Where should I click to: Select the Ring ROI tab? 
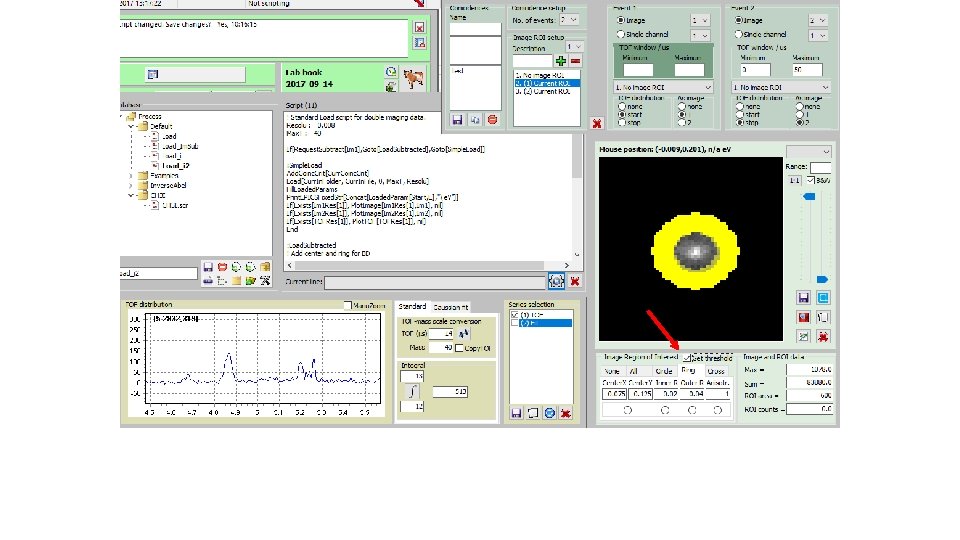(688, 370)
